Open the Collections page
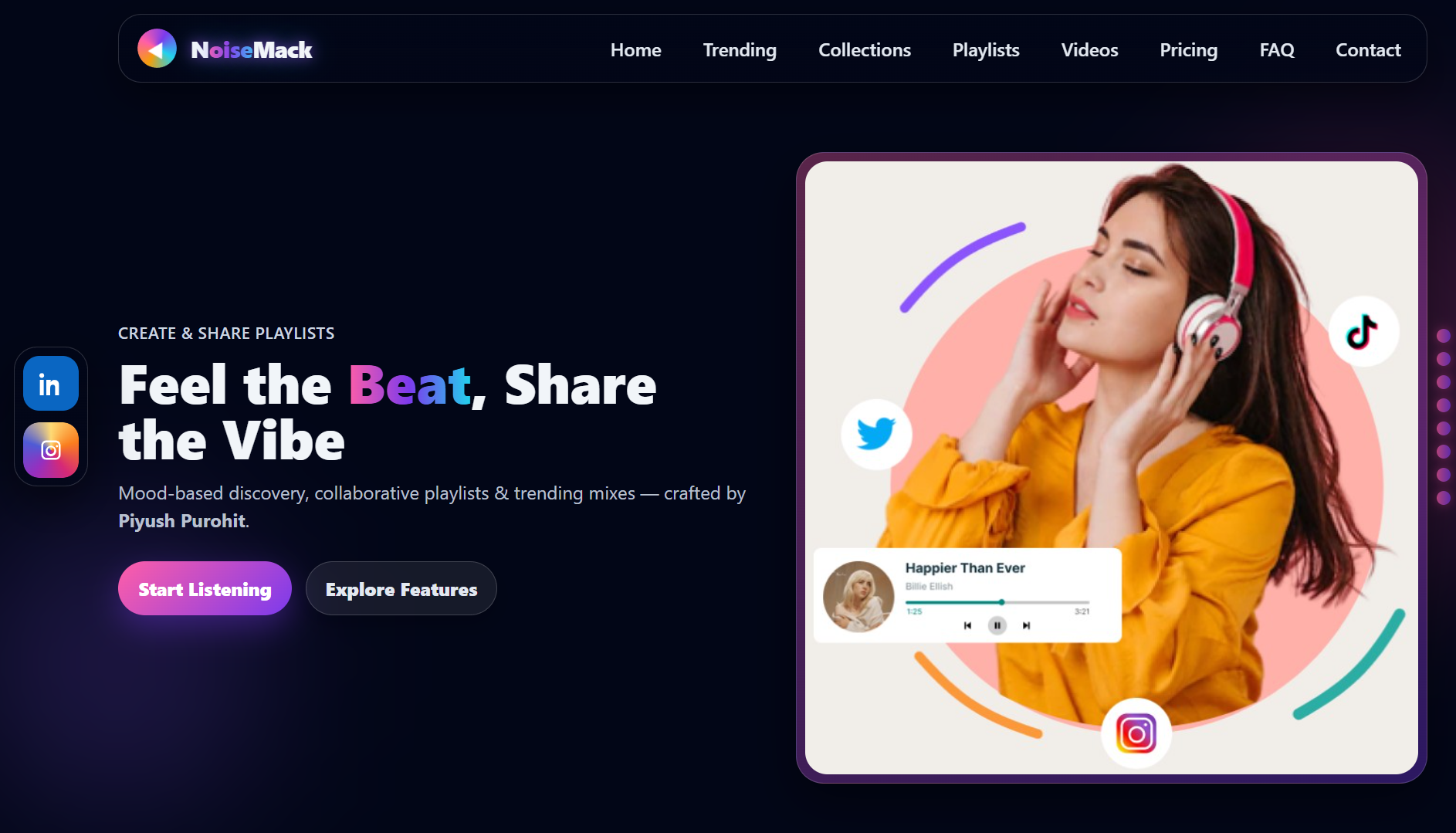1456x833 pixels. point(864,50)
